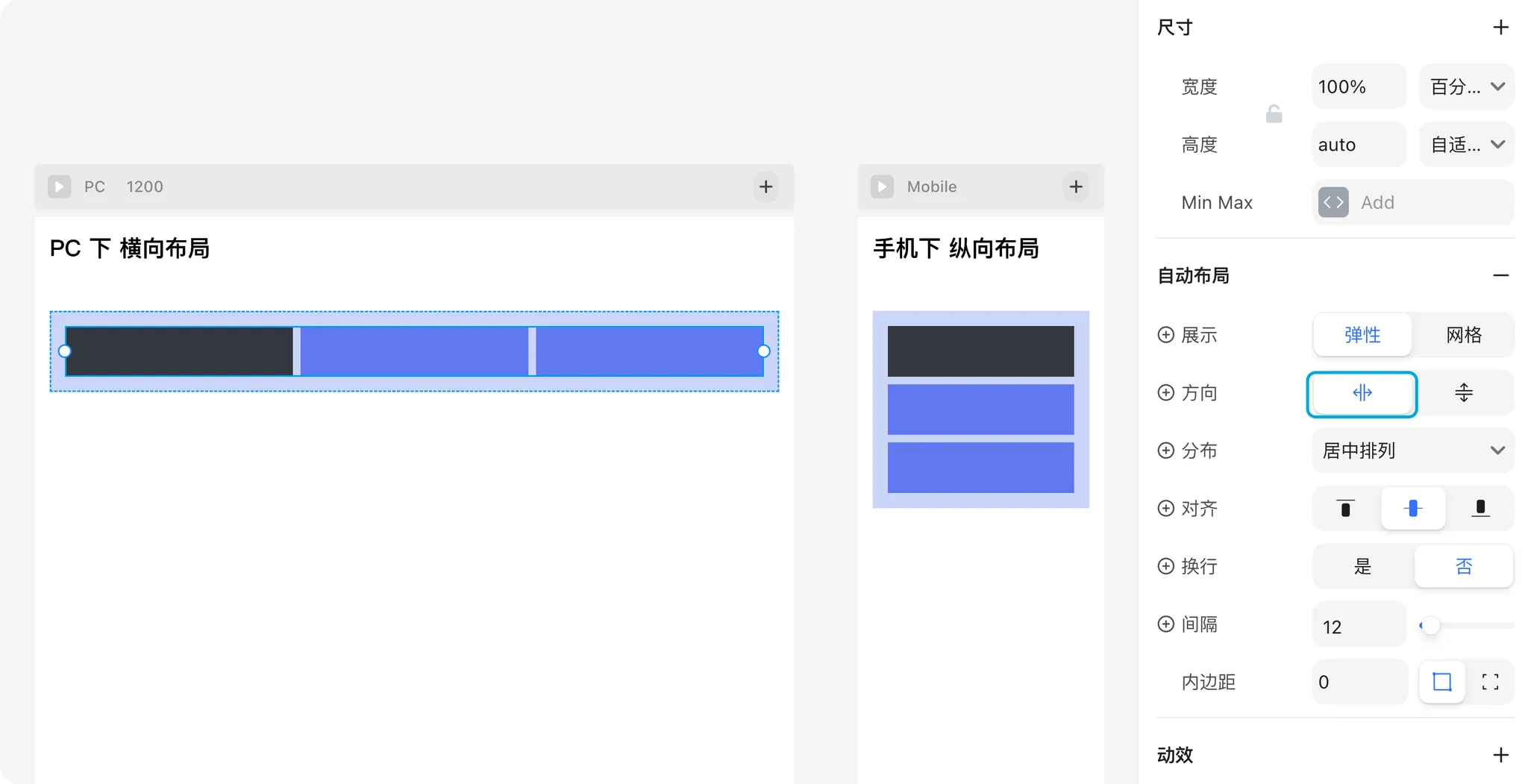The image size is (1528, 784).
Task: Switch to individual padding sides mode
Action: tap(1490, 682)
